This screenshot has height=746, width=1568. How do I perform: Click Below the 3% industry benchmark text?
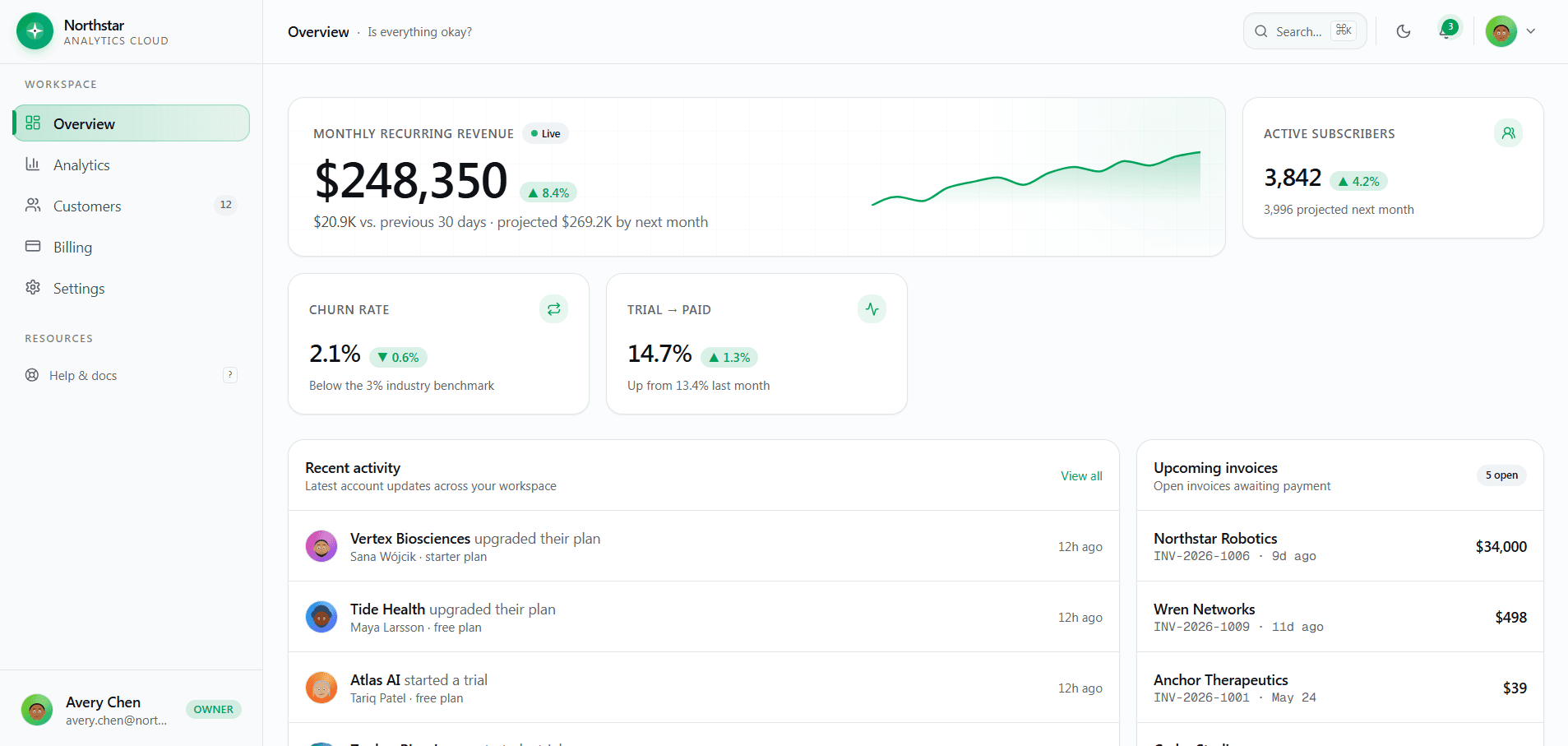(401, 386)
